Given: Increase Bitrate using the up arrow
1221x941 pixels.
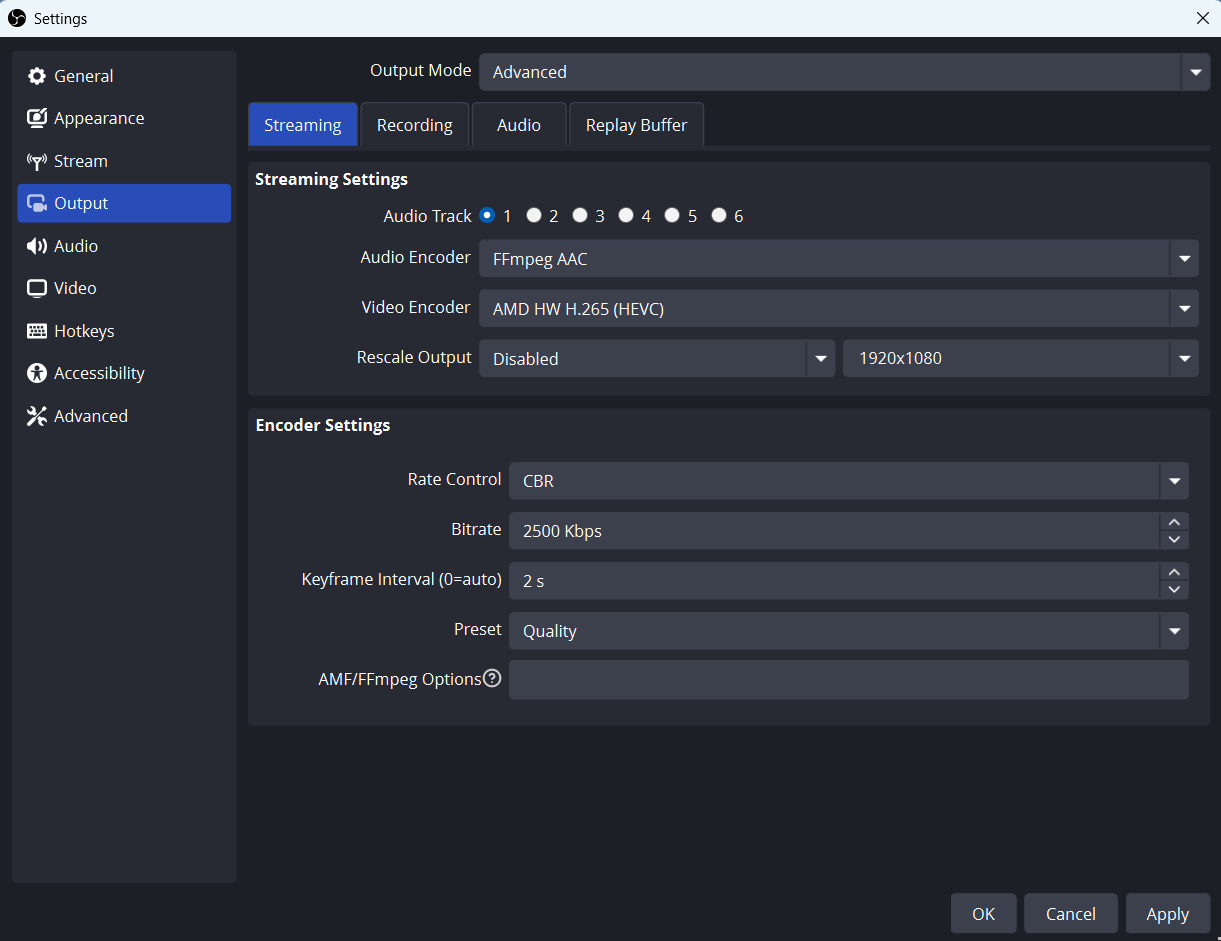Looking at the screenshot, I should pyautogui.click(x=1174, y=522).
